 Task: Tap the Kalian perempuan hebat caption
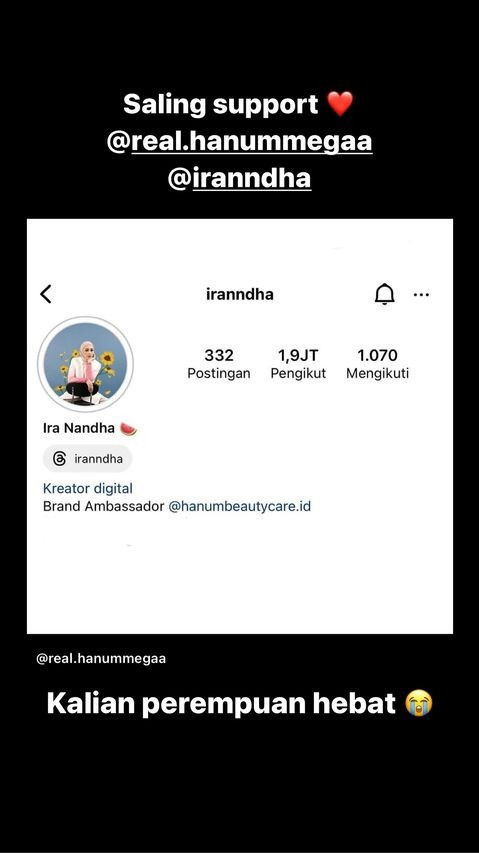[x=221, y=704]
